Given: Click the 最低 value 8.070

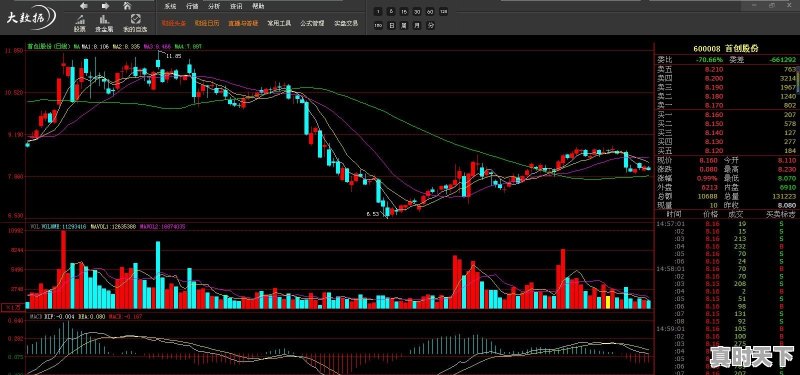Looking at the screenshot, I should pos(787,178).
